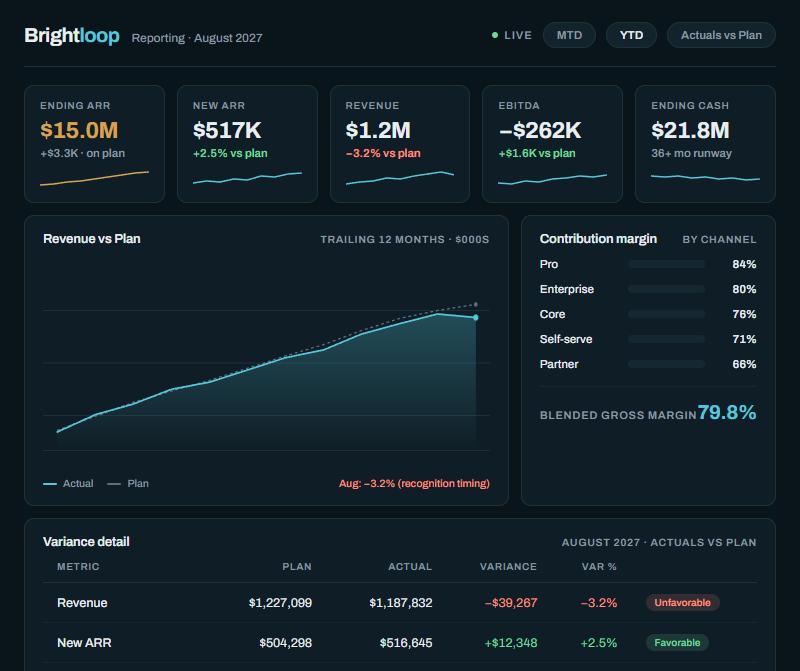Switch to the MTD view
Viewport: 800px width, 671px height.
tap(569, 35)
